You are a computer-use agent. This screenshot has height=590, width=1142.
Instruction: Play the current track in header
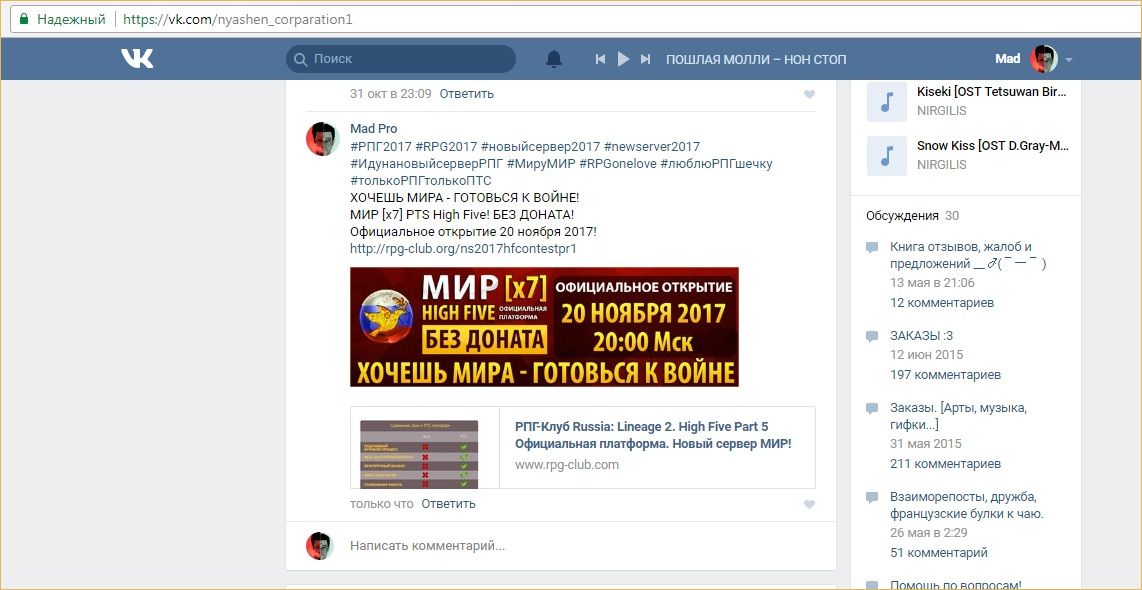[x=623, y=59]
